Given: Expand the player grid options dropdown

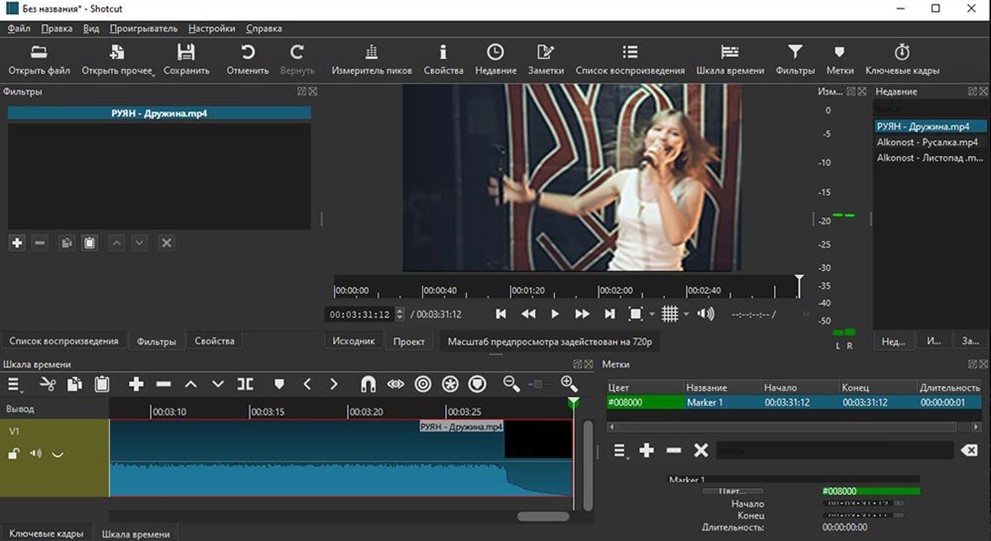Looking at the screenshot, I should point(686,314).
